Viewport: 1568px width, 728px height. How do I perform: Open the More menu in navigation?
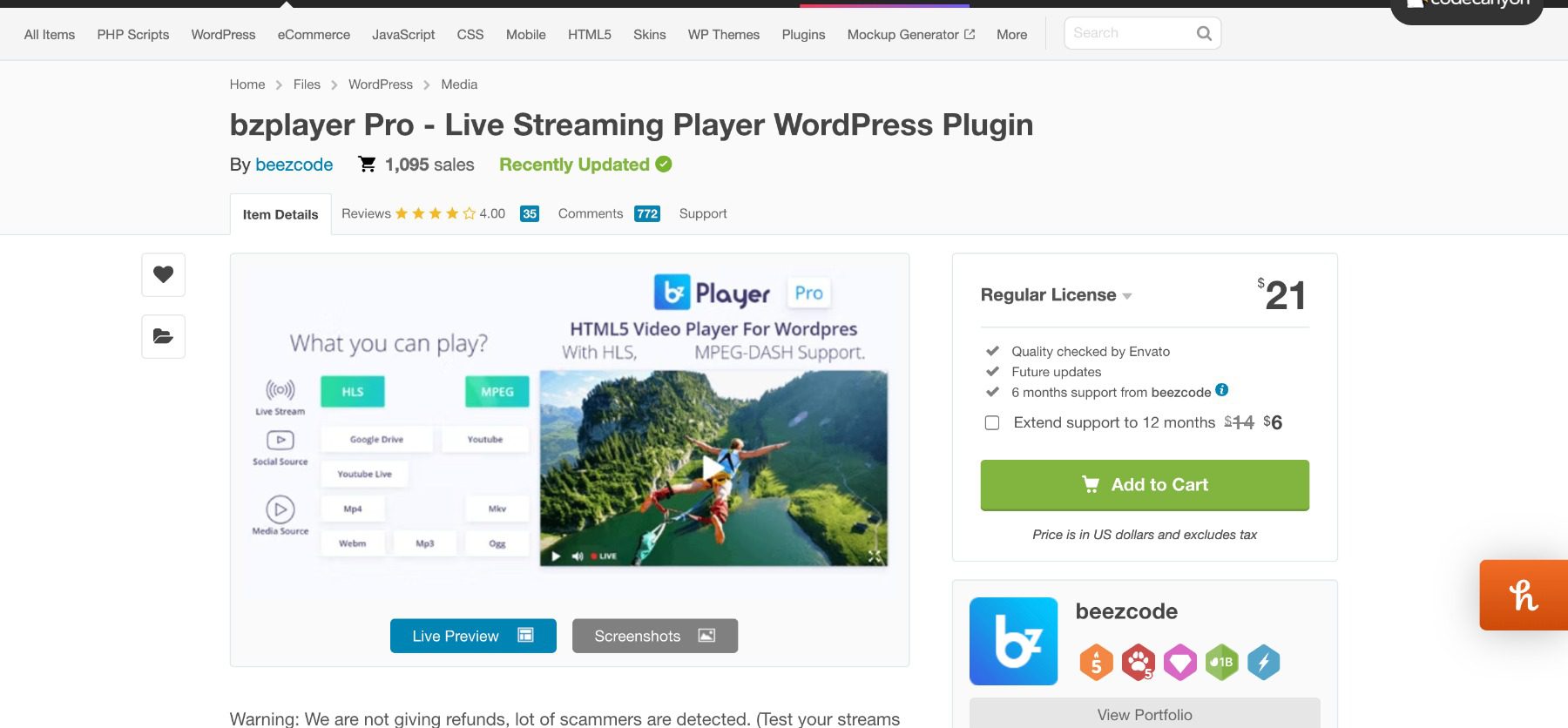coord(1011,35)
